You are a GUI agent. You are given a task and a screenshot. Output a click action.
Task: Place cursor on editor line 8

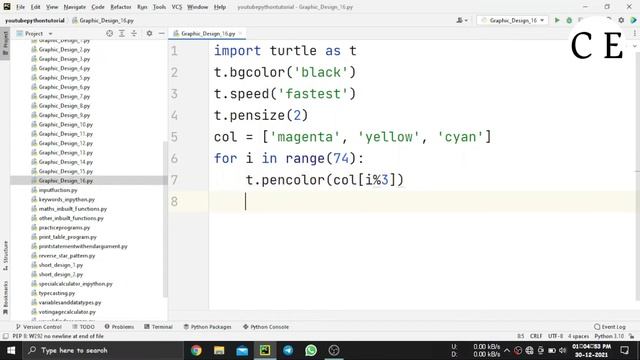422,201
